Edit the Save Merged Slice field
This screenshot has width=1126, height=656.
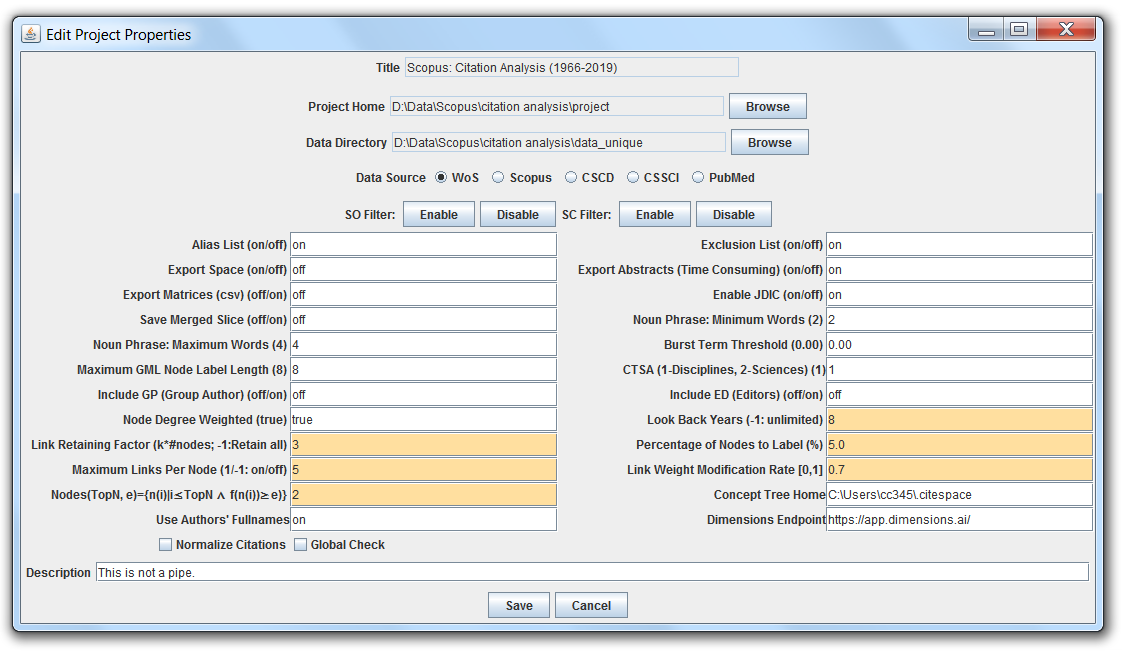tap(424, 319)
